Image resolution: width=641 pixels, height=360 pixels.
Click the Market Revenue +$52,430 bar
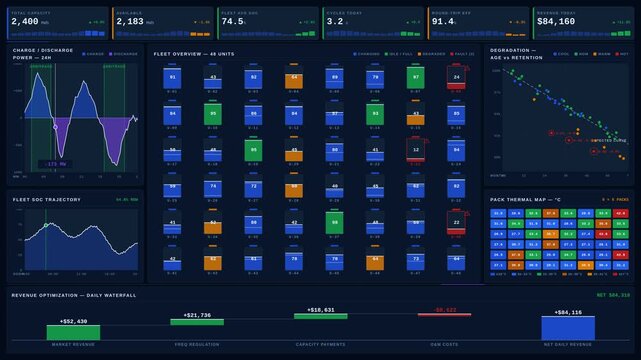pos(73,333)
